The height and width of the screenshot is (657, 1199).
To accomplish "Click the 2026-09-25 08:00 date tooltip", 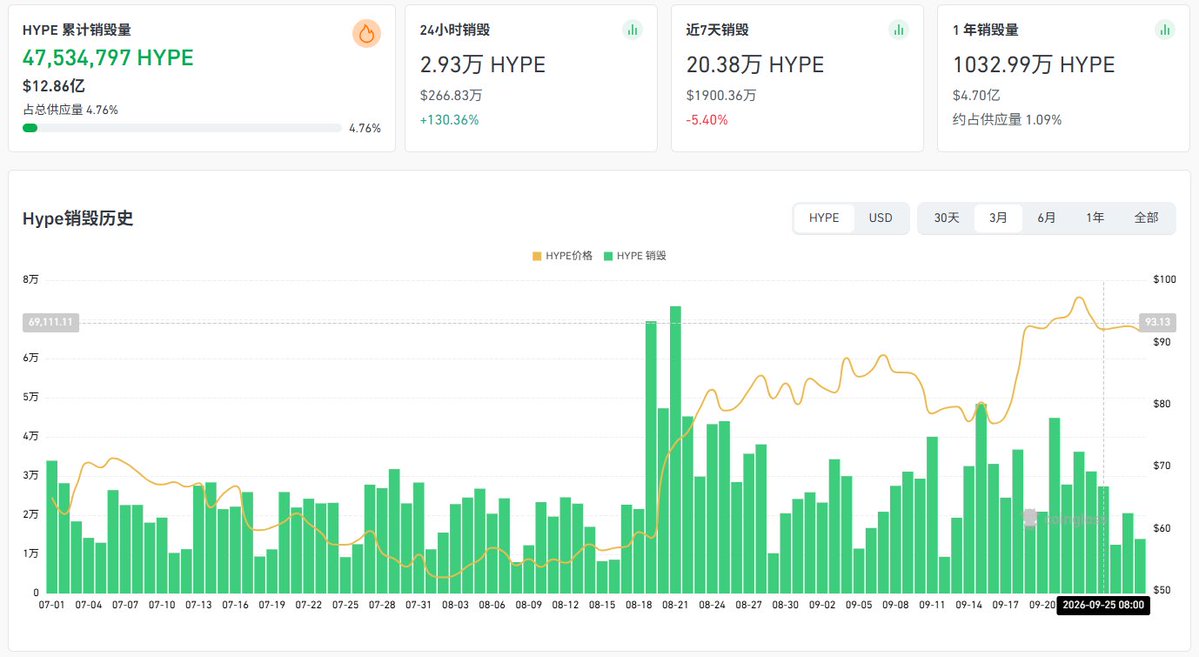I will [1103, 605].
